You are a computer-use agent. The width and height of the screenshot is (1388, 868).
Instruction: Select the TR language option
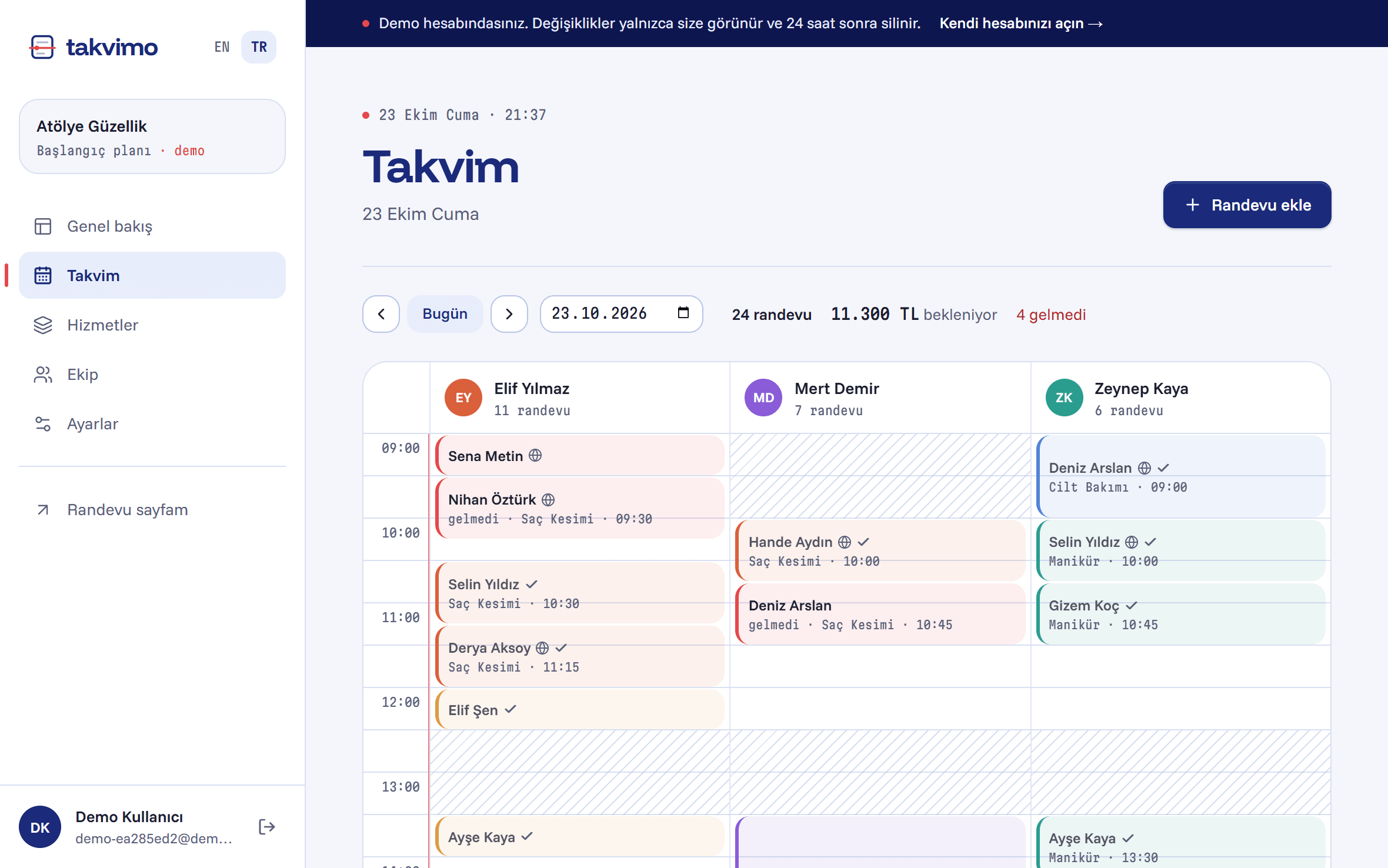(x=259, y=47)
